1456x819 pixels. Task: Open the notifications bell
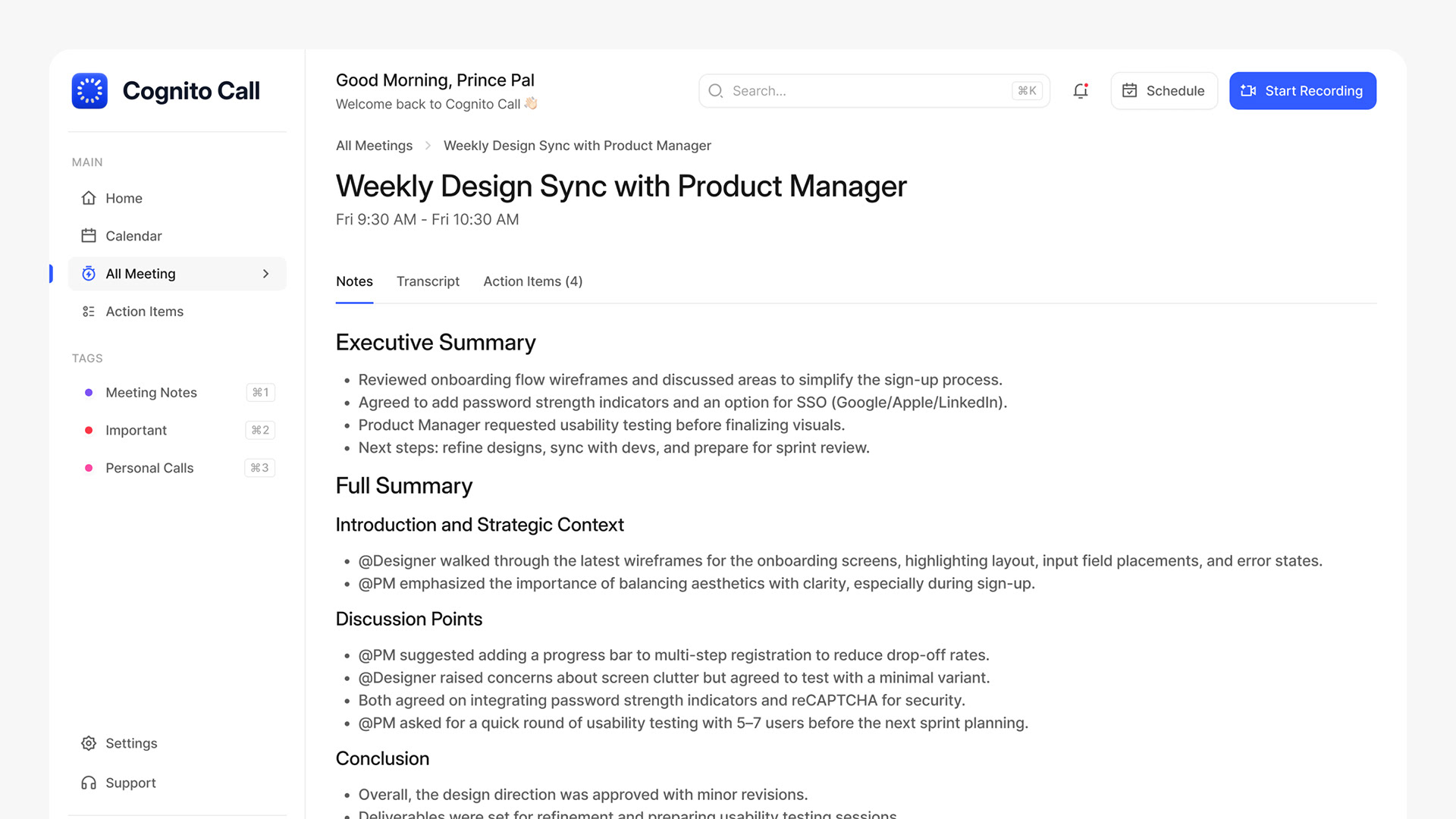tap(1081, 91)
